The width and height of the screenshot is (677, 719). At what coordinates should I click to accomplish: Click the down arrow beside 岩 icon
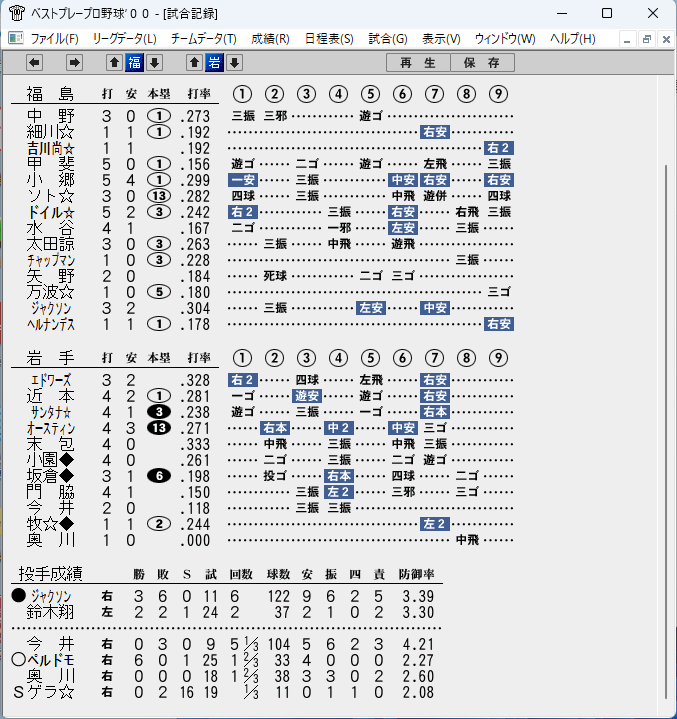[x=234, y=62]
